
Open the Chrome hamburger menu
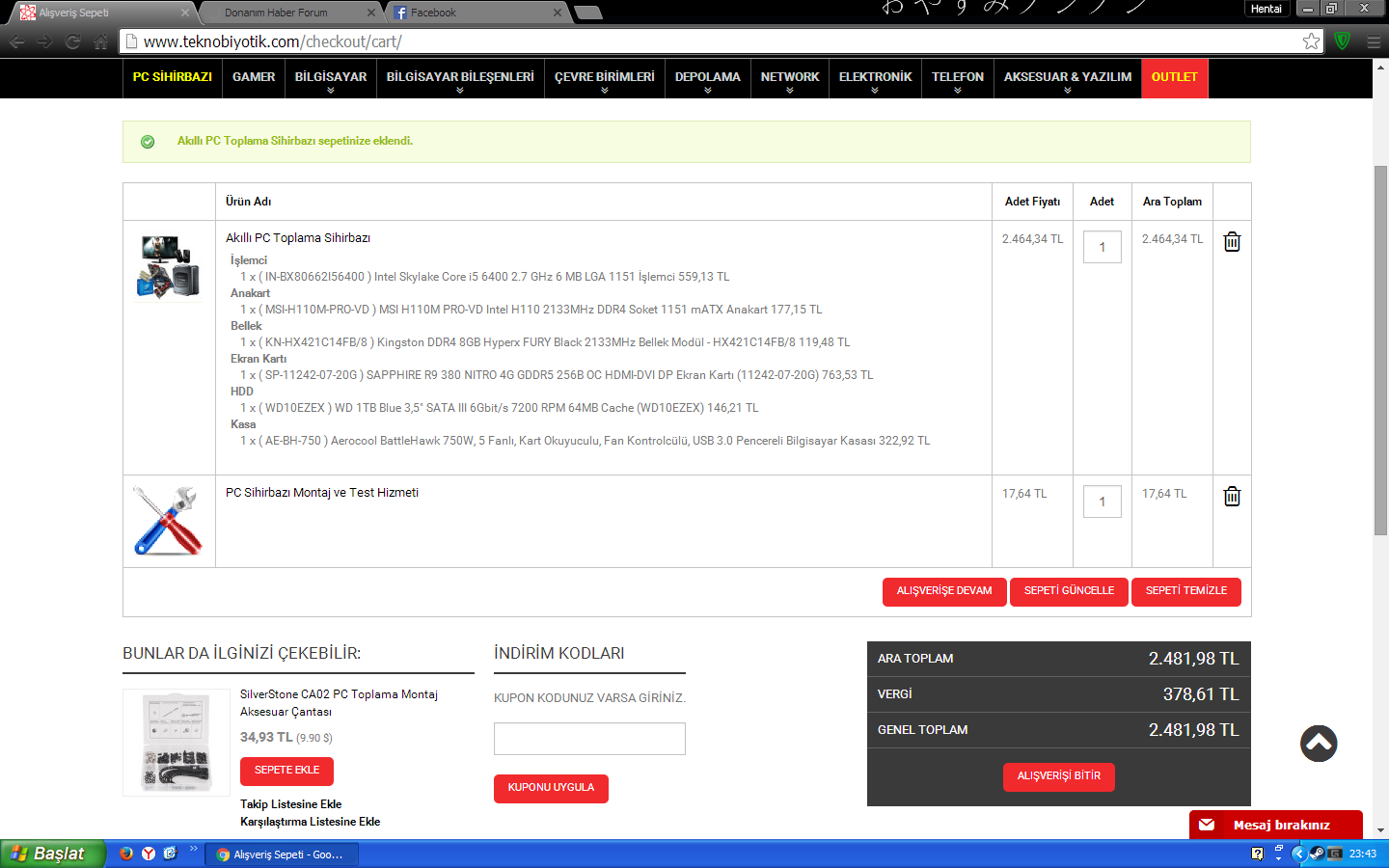tap(1374, 41)
